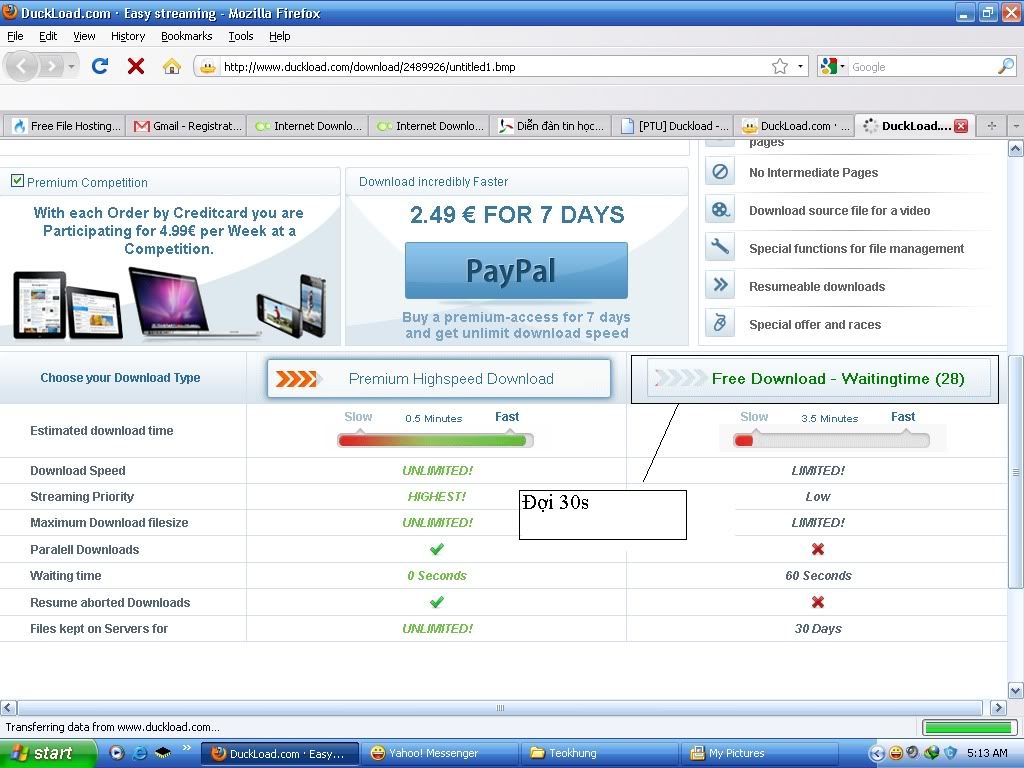Choose Premium Highspeed Download
The image size is (1024, 768).
pos(439,378)
